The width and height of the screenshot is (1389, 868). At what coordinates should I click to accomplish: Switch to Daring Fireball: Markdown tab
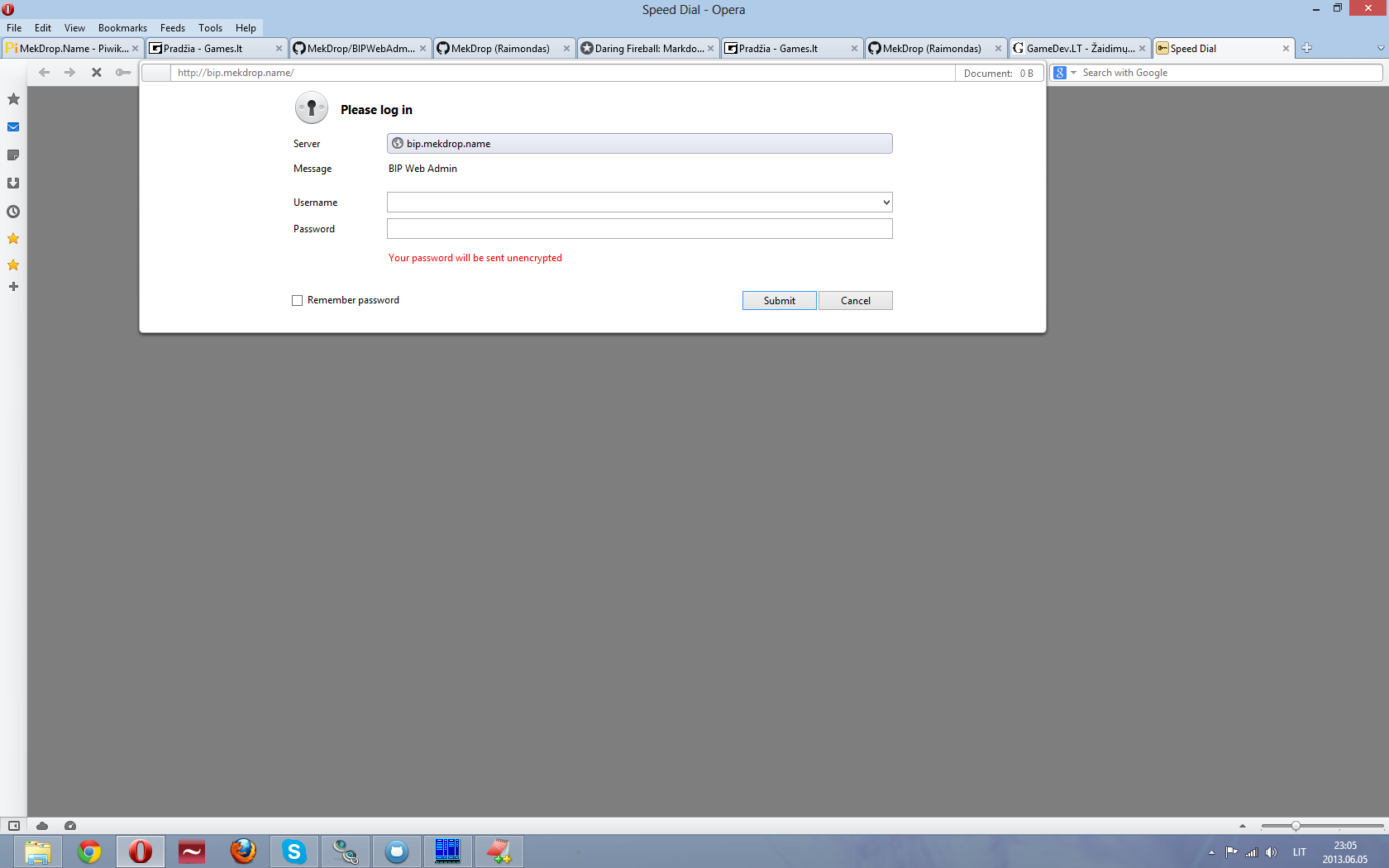click(x=648, y=49)
